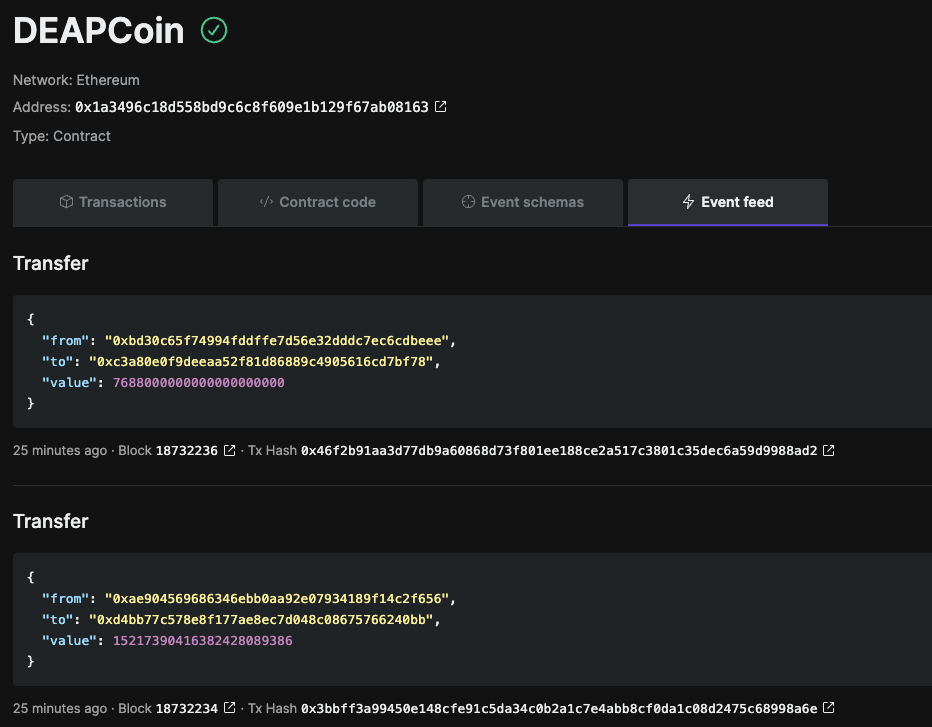The image size is (932, 727).
Task: Click from address 0xbd30c65f74994fddffe7...
Action: (277, 341)
